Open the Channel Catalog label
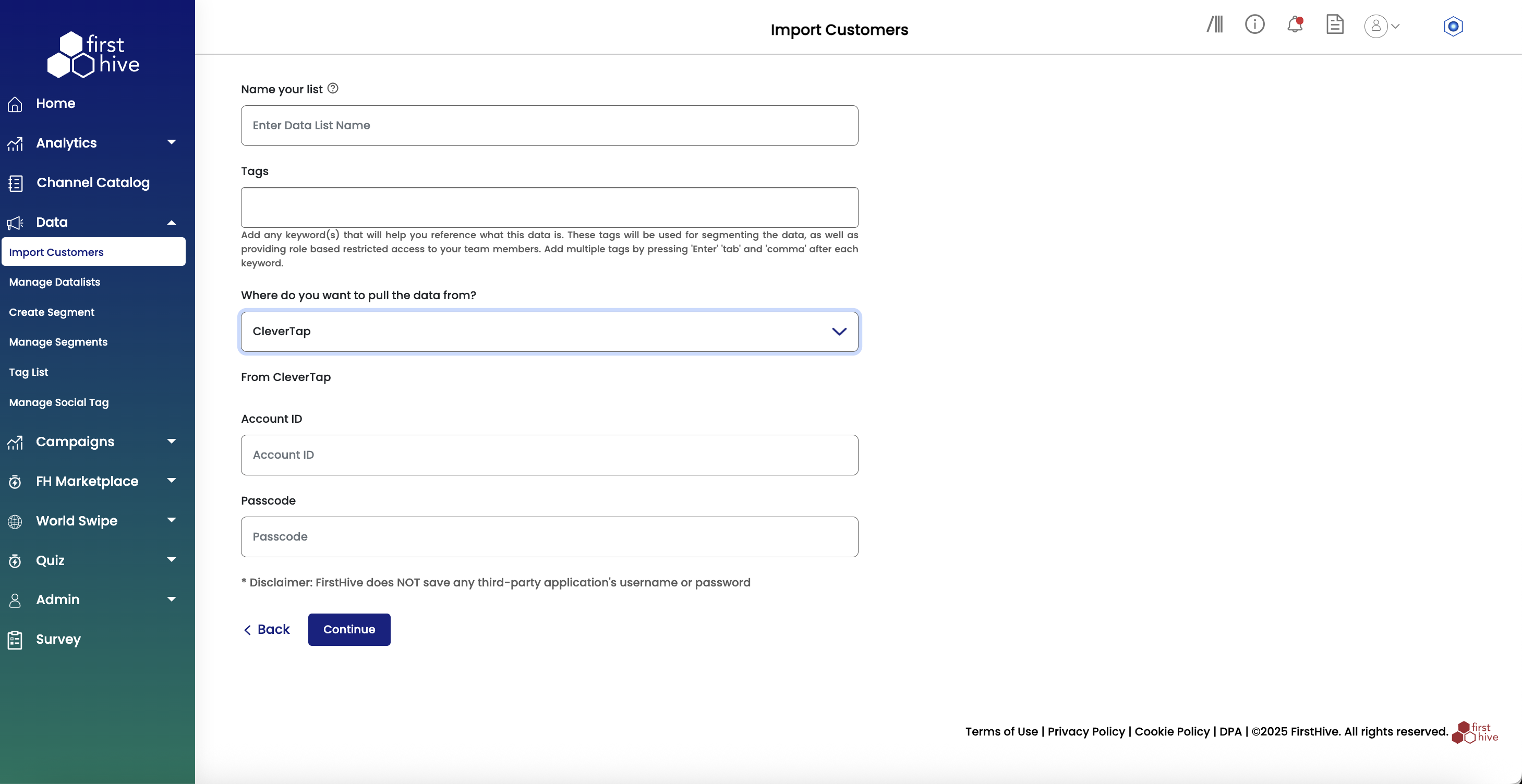 [93, 182]
